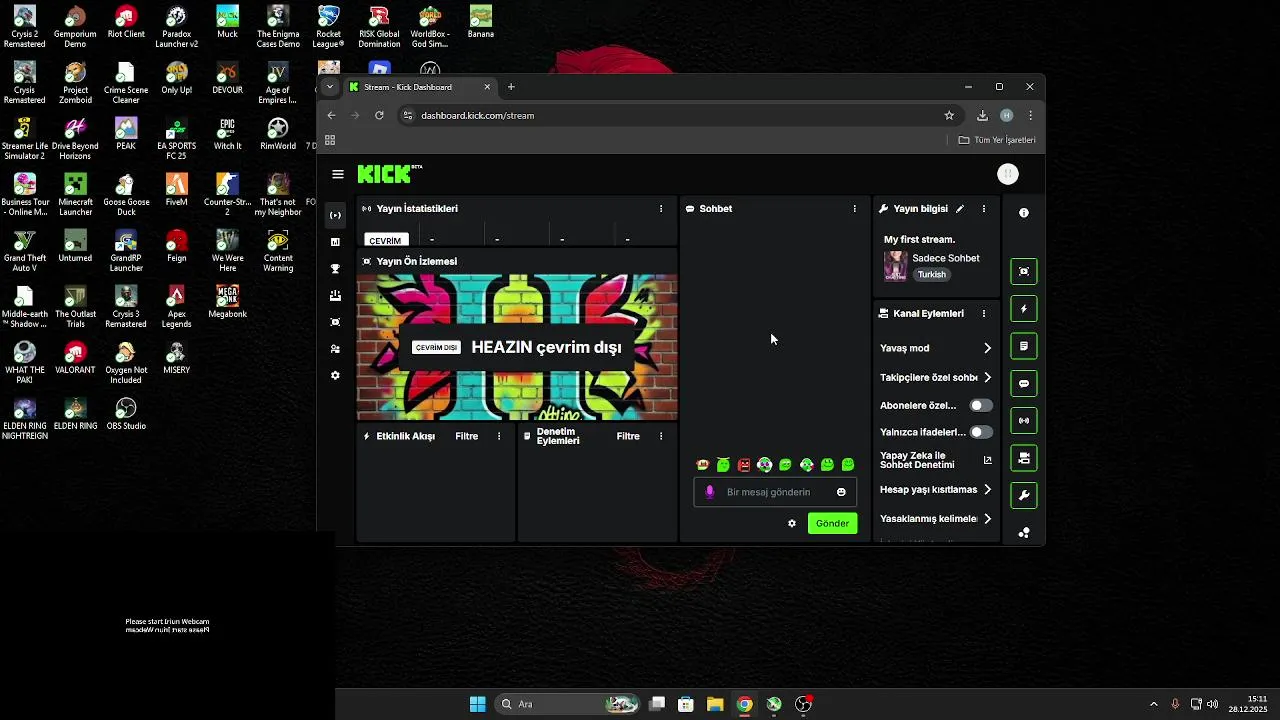The height and width of the screenshot is (720, 1280).
Task: Open Chrome apps grid in bookmarks bar
Action: [x=330, y=140]
